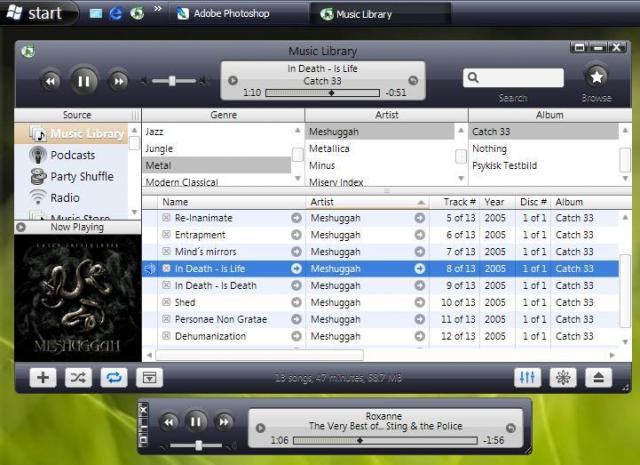Click the add playlist plus button

pos(43,377)
